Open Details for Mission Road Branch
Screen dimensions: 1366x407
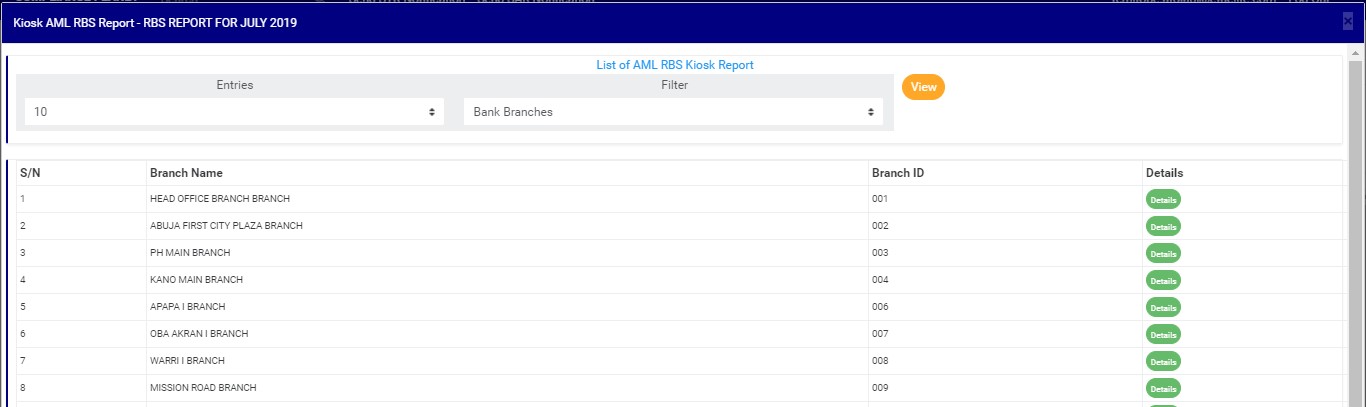click(1163, 389)
